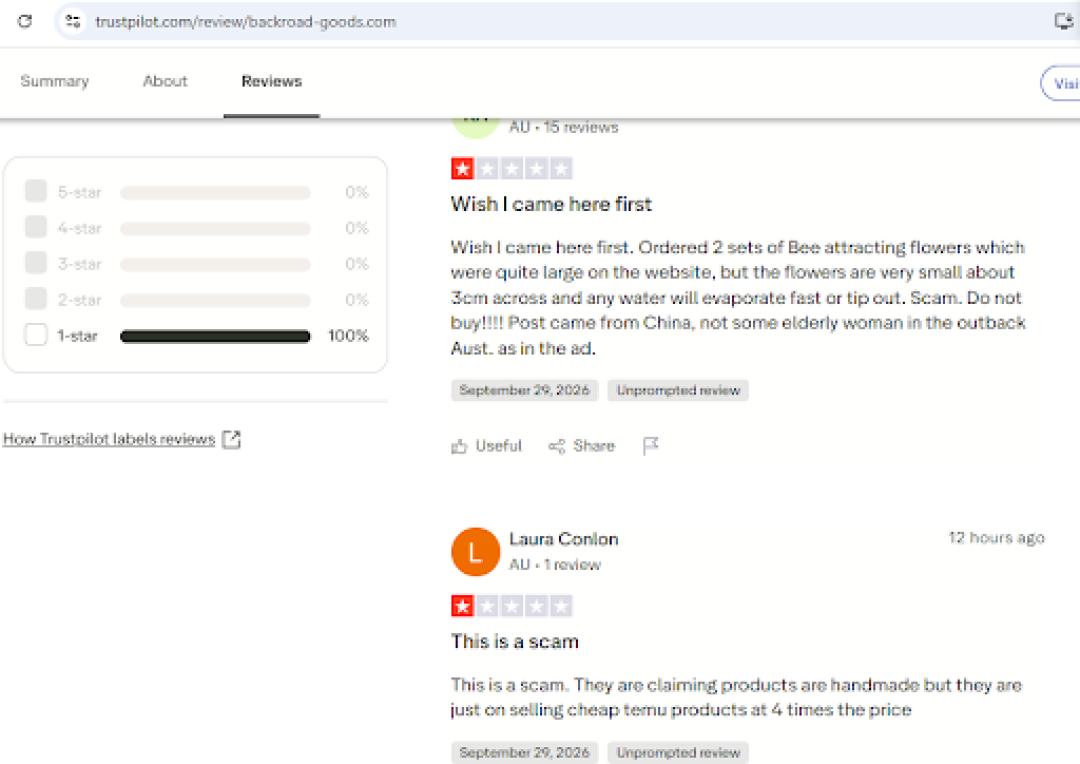This screenshot has height=764, width=1080.
Task: Select the Reviews tab
Action: [271, 81]
